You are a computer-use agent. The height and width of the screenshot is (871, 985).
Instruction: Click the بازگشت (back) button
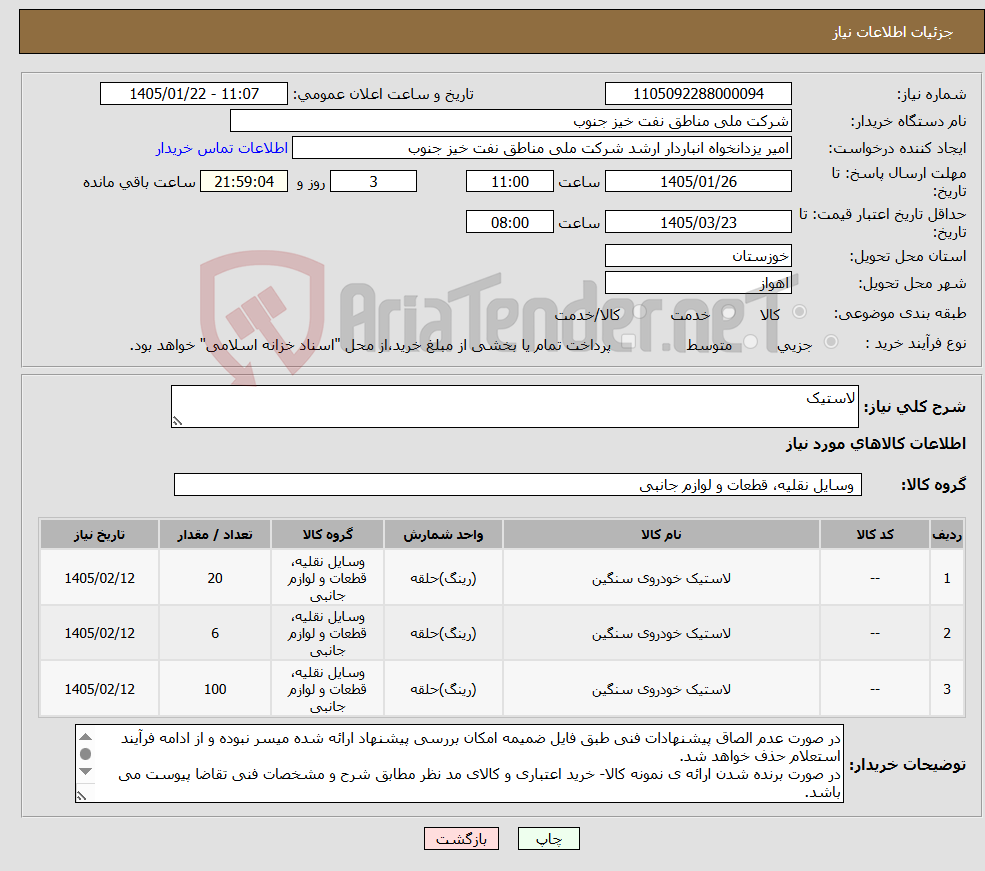click(461, 838)
